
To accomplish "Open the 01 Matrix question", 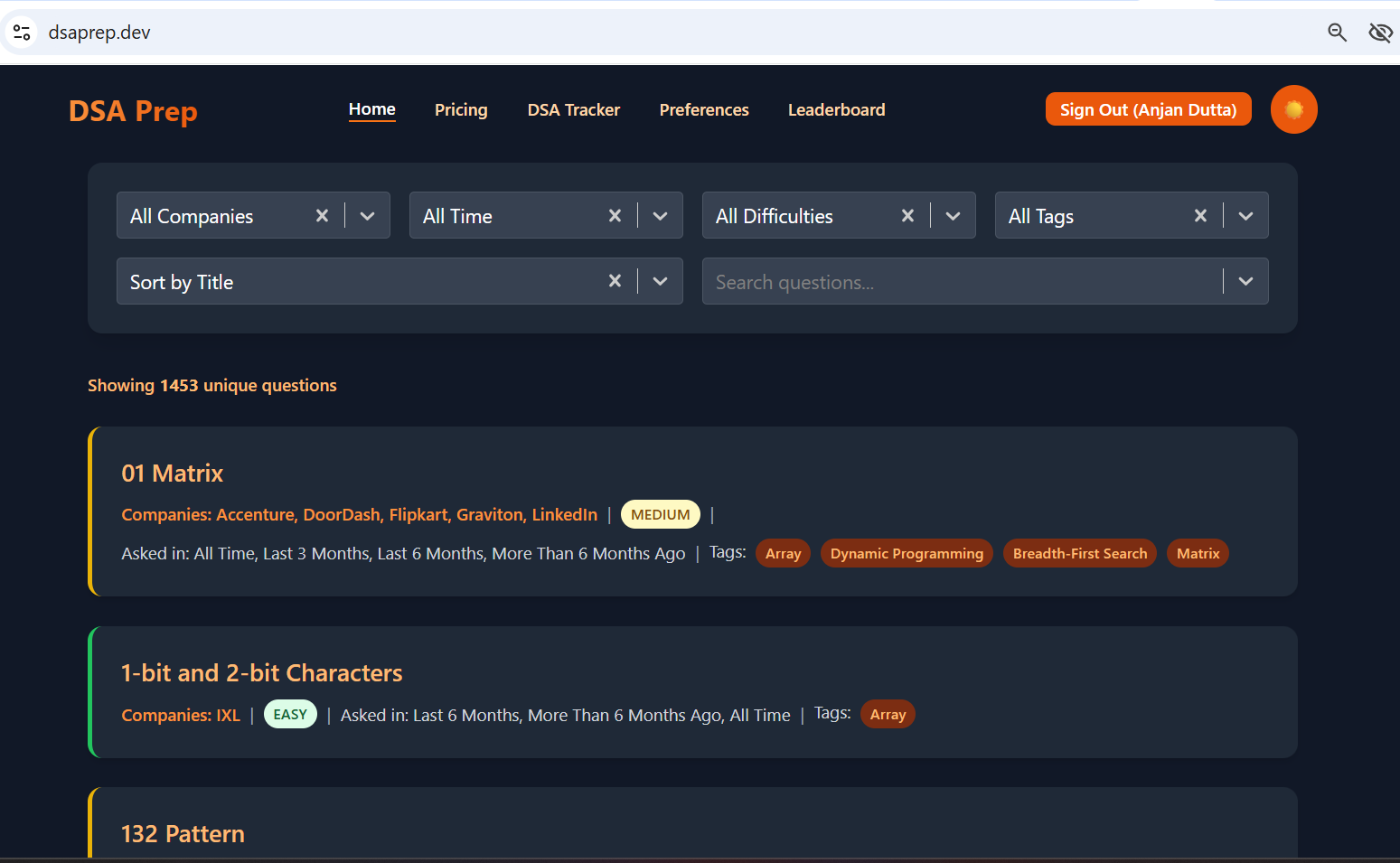I will (172, 474).
